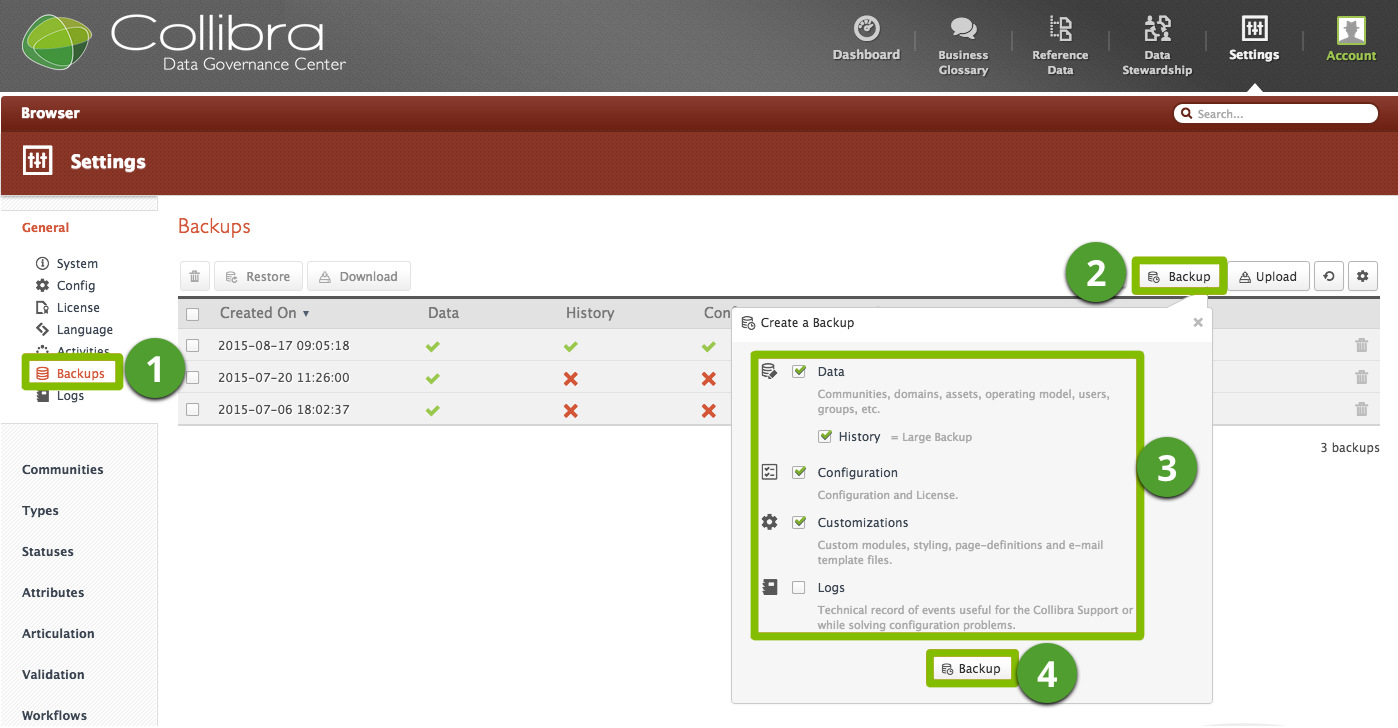Click the refresh backups list icon
The width and height of the screenshot is (1398, 728).
[x=1328, y=277]
